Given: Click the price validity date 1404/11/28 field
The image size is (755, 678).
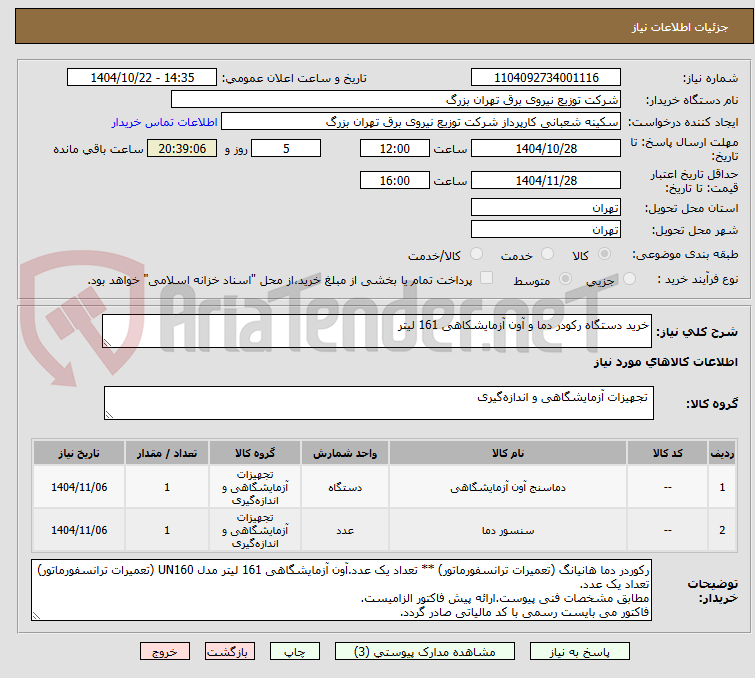Looking at the screenshot, I should click(x=546, y=181).
